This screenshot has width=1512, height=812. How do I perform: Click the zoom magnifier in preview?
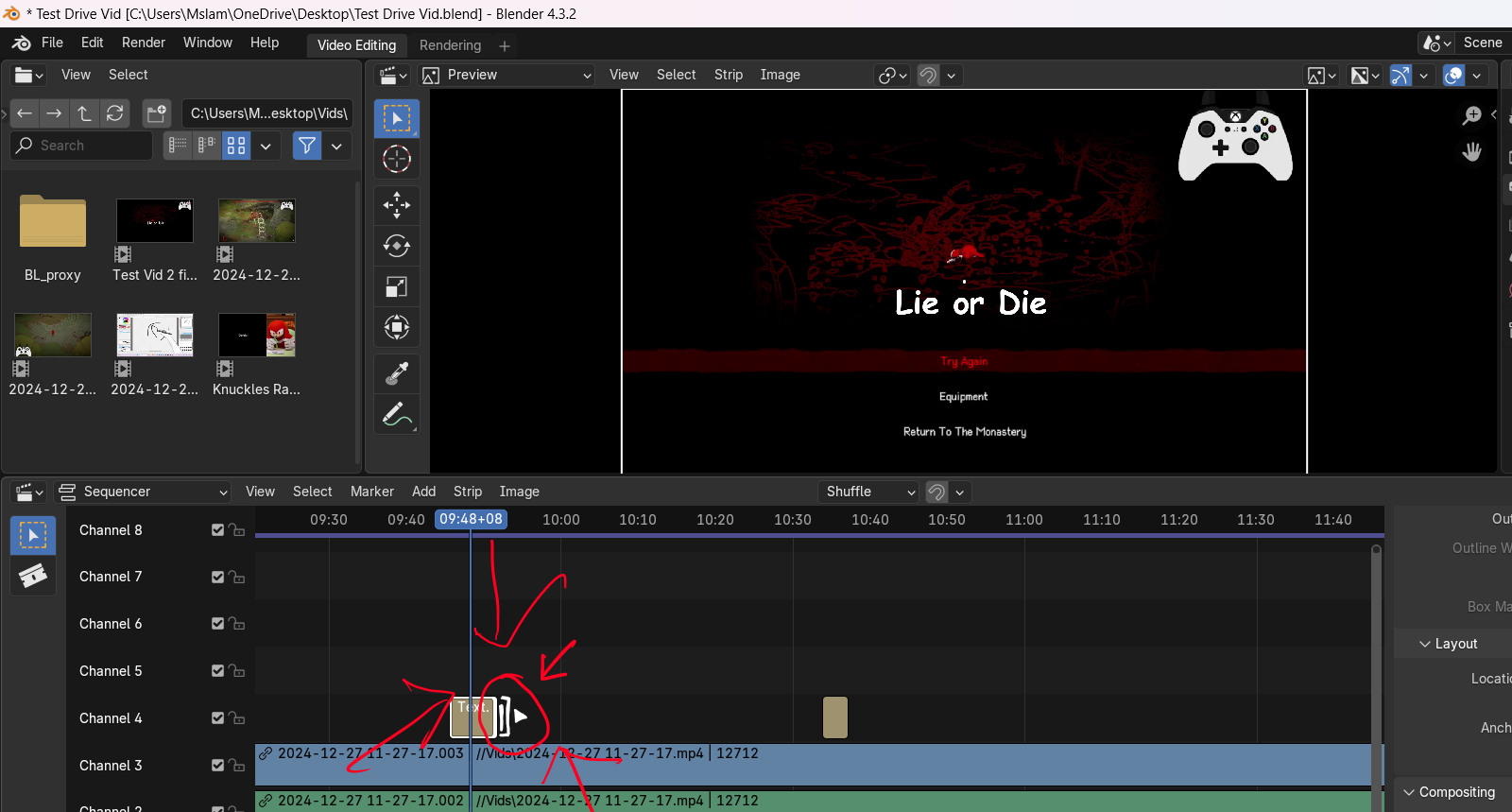[x=1471, y=115]
